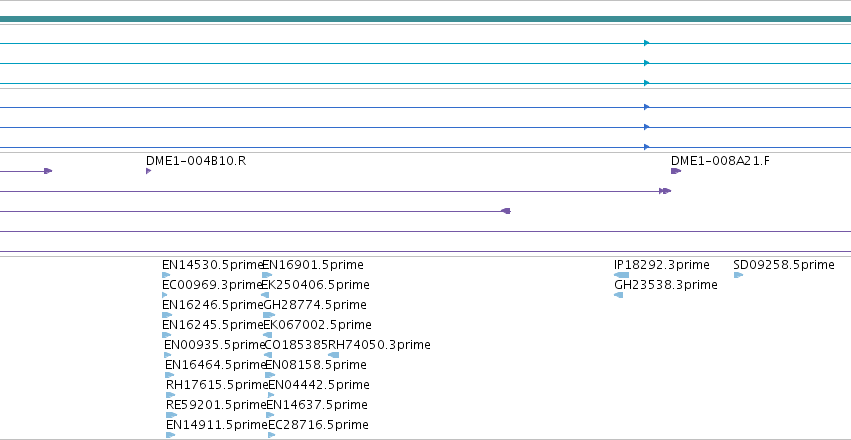This screenshot has width=851, height=440.
Task: Click the GH23538.3prime arrow glyph
Action: click(619, 295)
